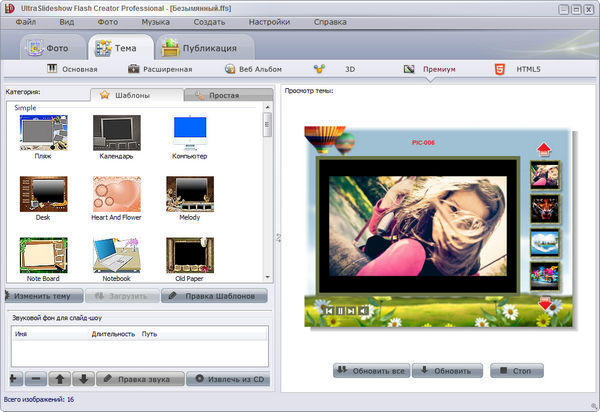Click the Изменить тему button
600x412 pixels.
click(x=44, y=296)
